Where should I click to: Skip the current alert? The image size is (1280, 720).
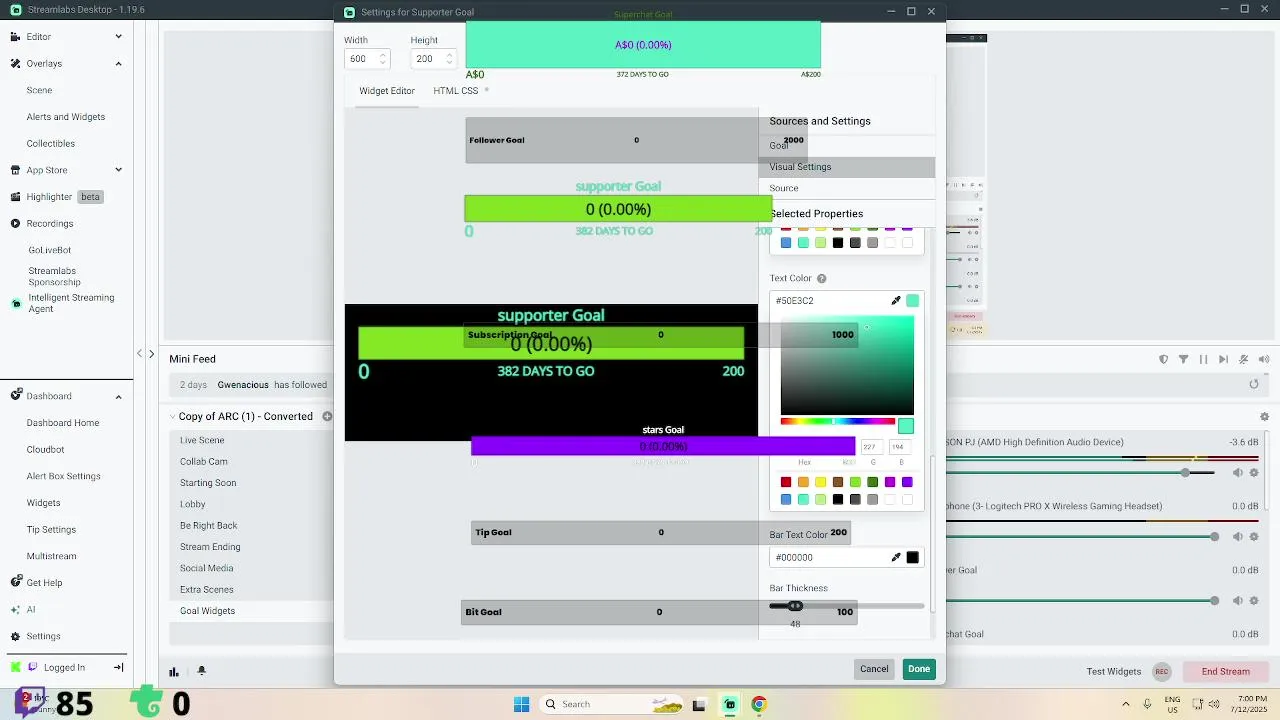[x=1223, y=360]
